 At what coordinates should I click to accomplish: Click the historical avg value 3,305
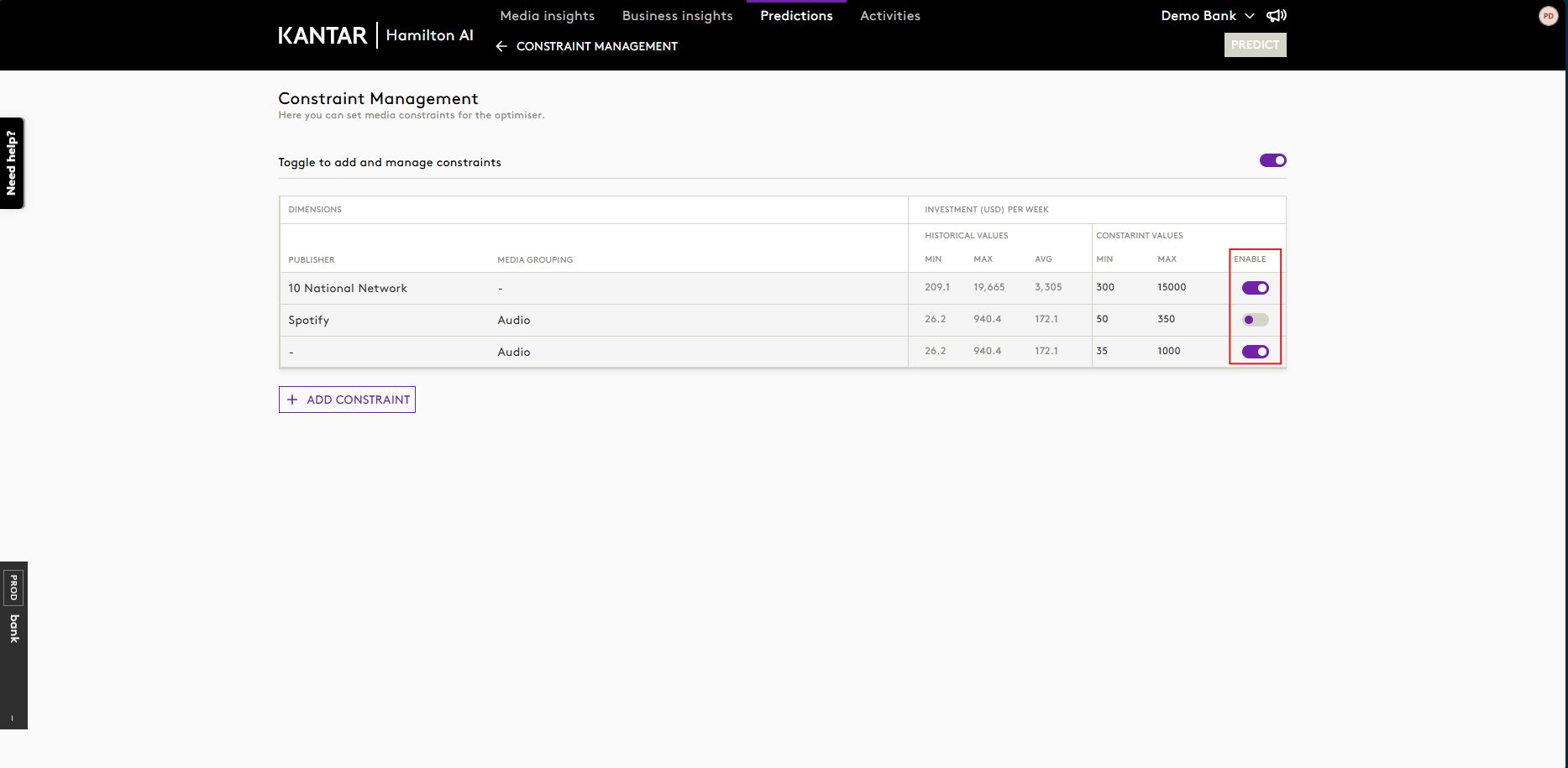[1048, 287]
